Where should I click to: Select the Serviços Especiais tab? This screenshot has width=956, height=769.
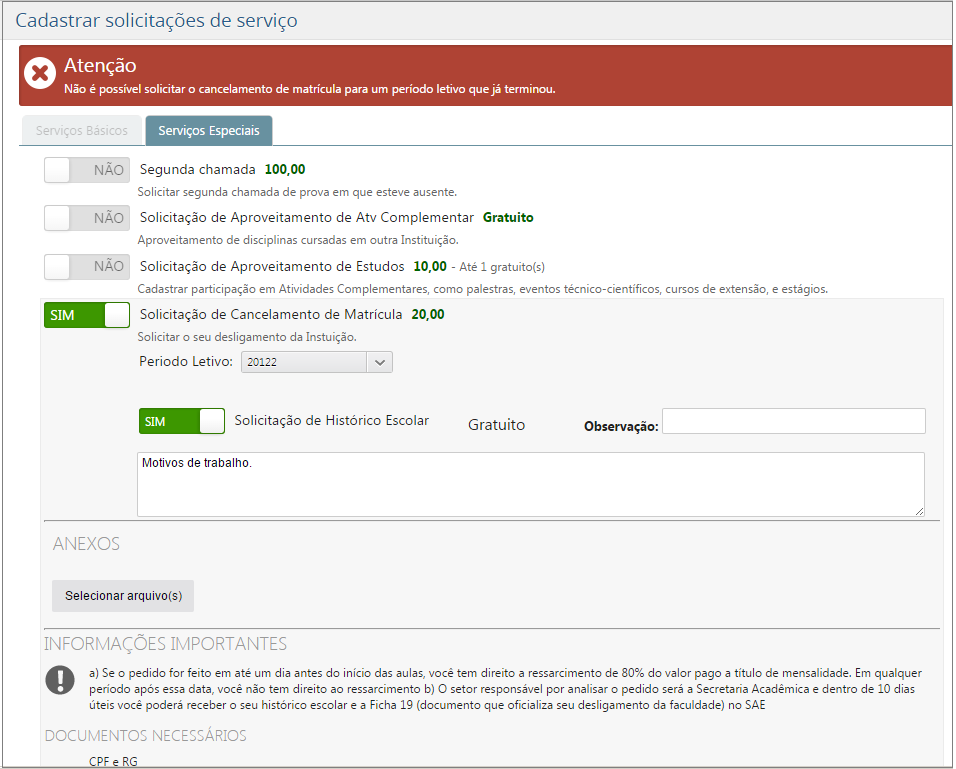(x=208, y=130)
